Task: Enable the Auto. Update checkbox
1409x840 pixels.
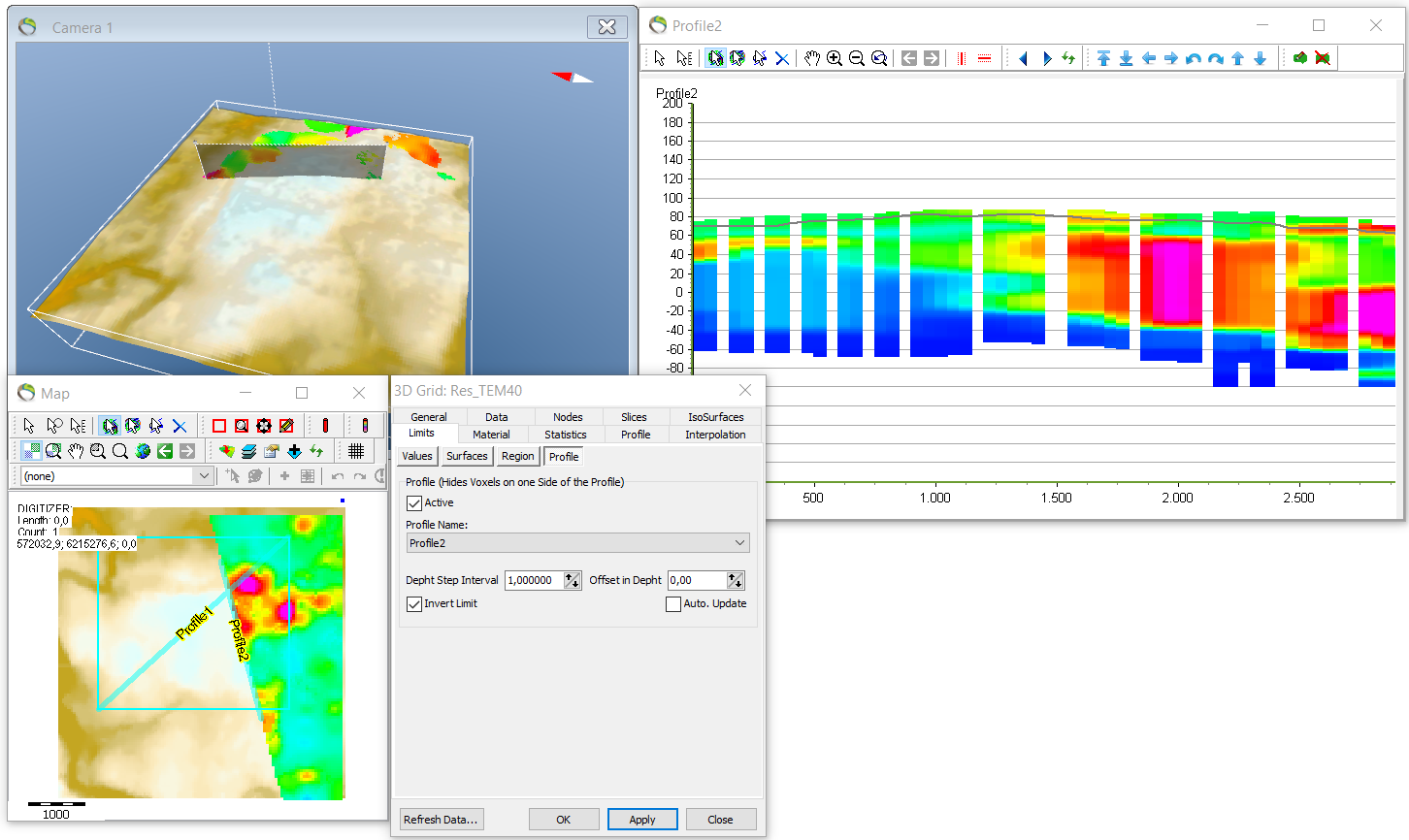Action: [x=673, y=603]
